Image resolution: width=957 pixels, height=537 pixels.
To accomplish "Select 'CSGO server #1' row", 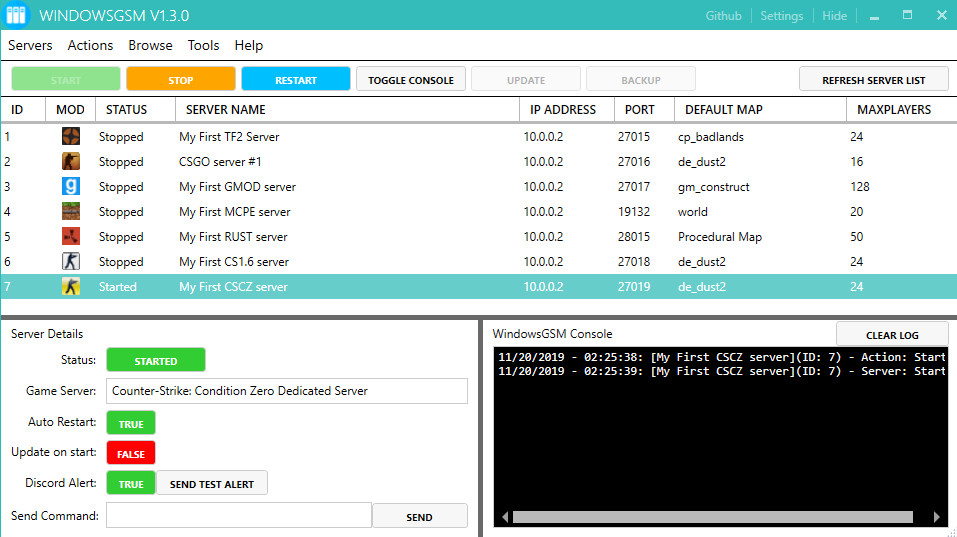I will point(478,162).
